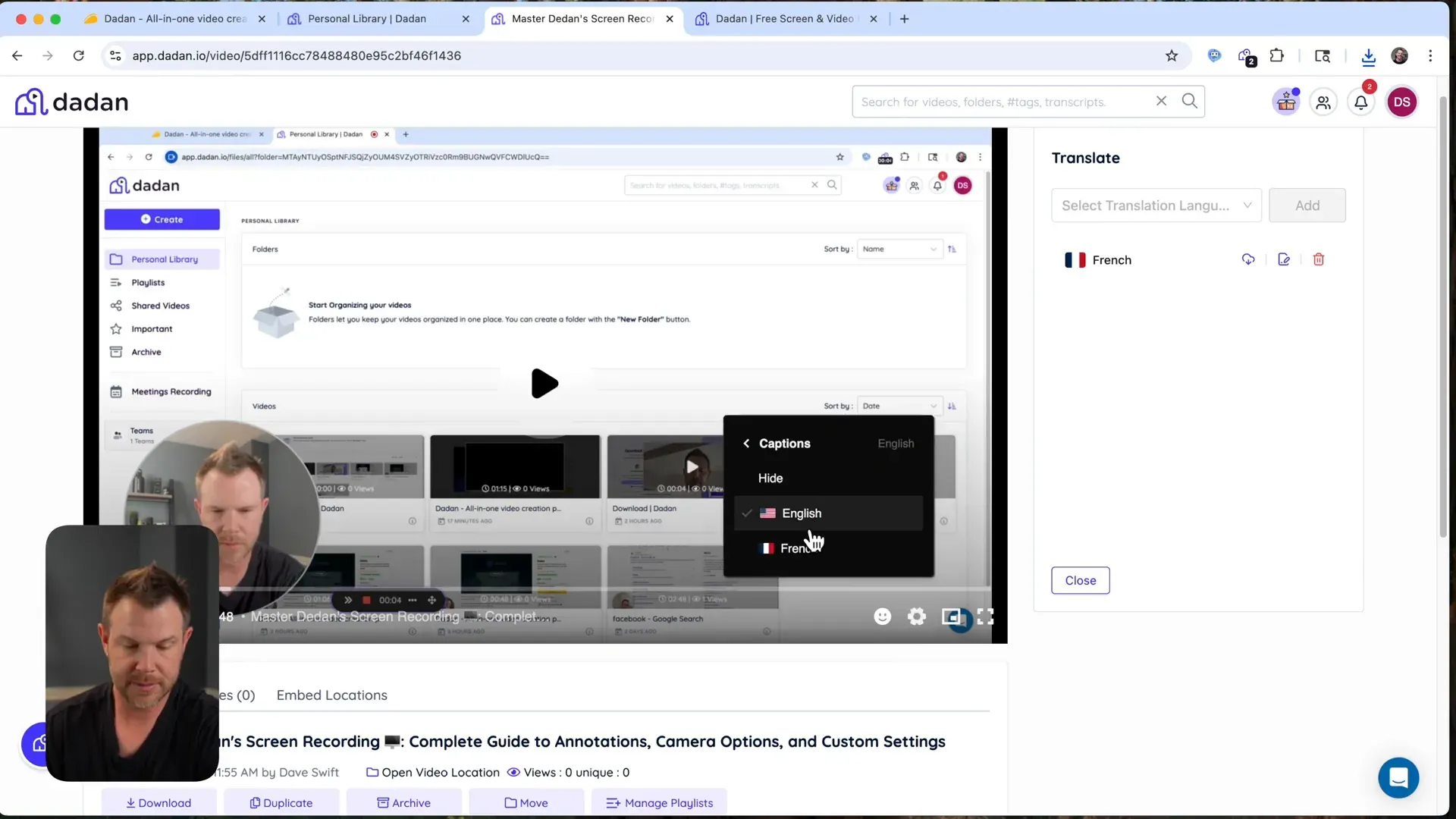Image resolution: width=1456 pixels, height=819 pixels.
Task: Toggle picture-in-picture on the player
Action: click(951, 617)
